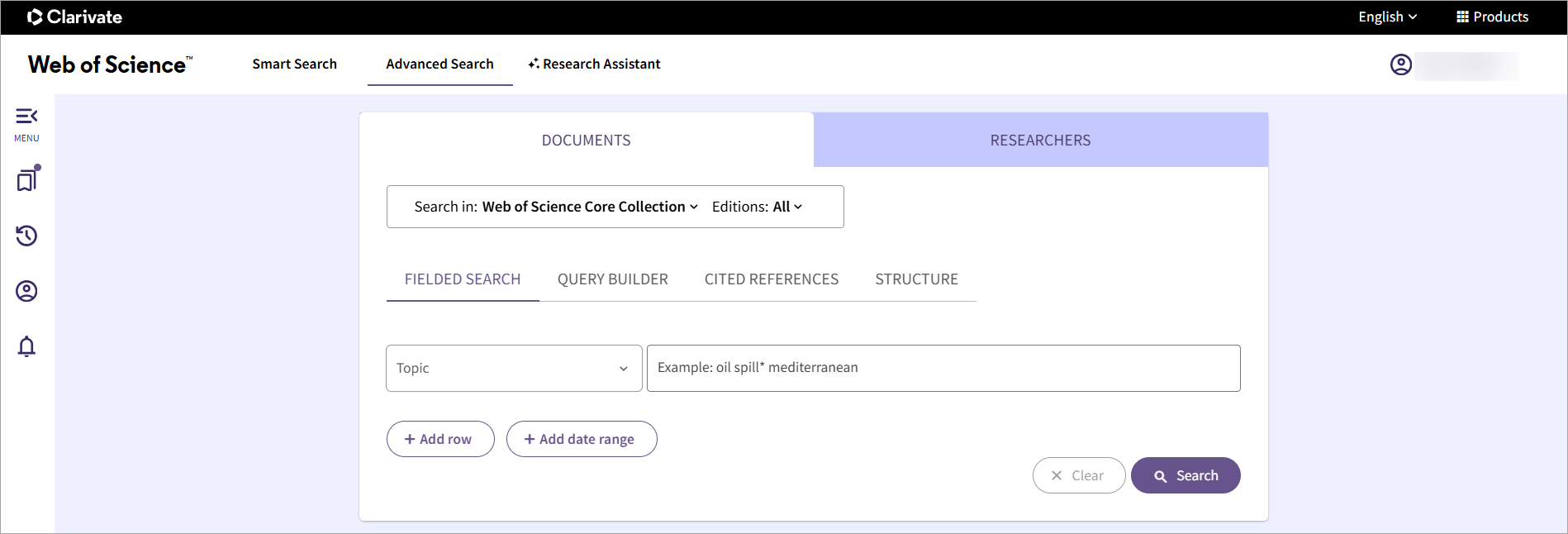Select the Advanced Search nav item
The width and height of the screenshot is (1568, 534).
click(x=440, y=64)
